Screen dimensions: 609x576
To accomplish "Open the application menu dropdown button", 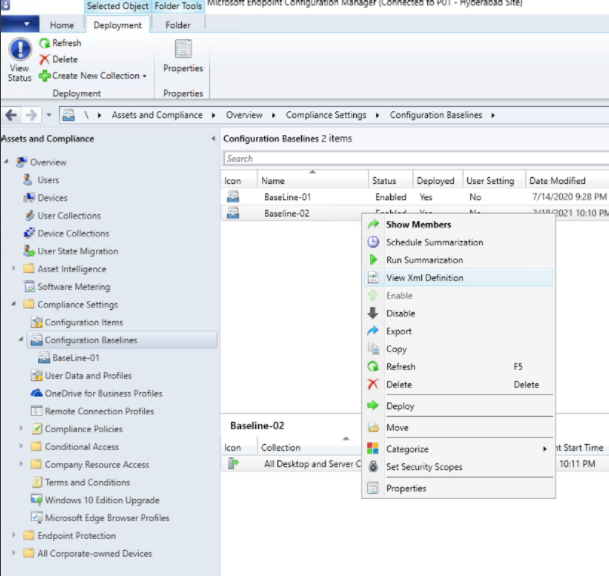I will coord(20,24).
